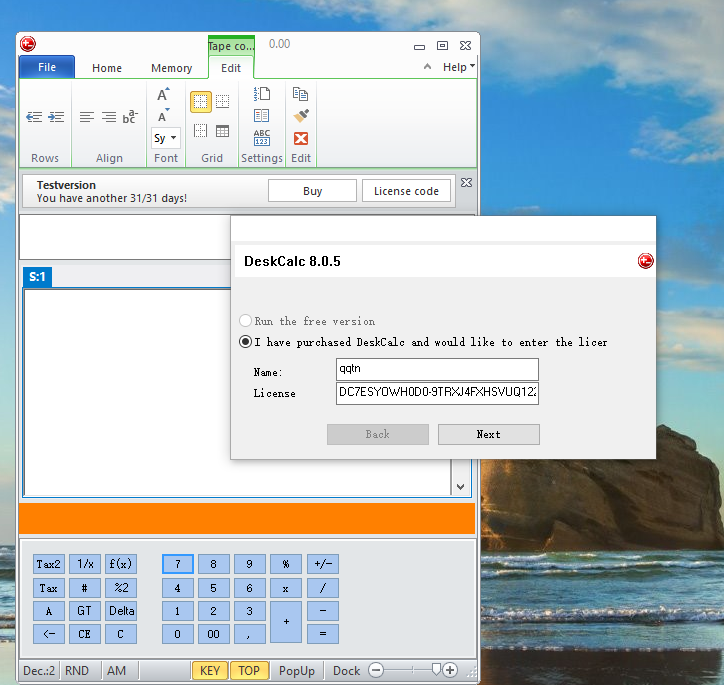724x685 pixels.
Task: Click the align left icon
Action: (87, 117)
